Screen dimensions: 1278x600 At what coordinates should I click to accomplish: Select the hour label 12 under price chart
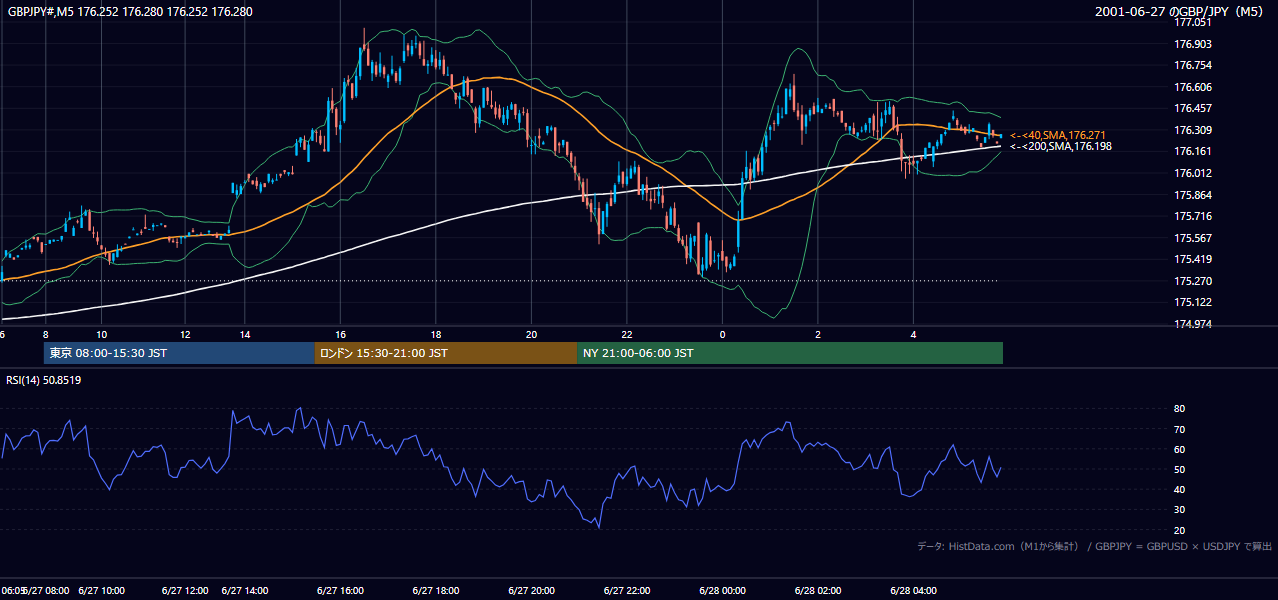(186, 334)
